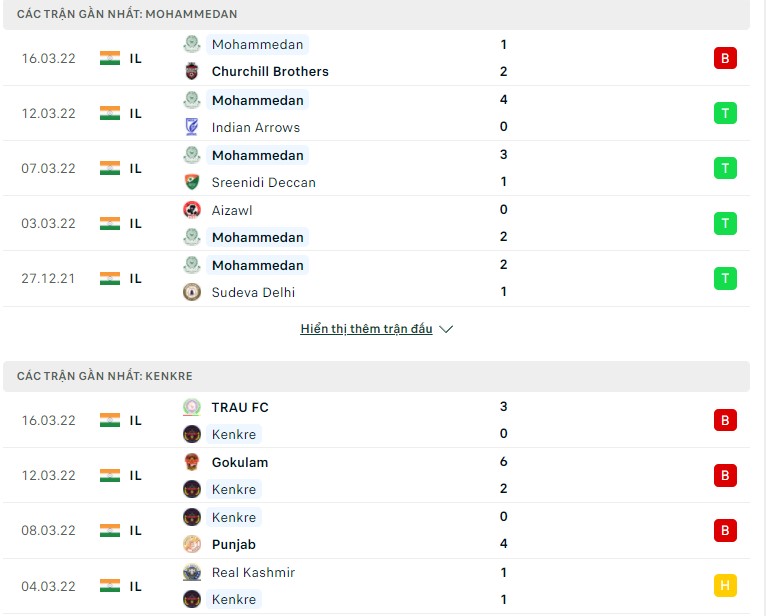Click the Gokulam team crest

(192, 462)
